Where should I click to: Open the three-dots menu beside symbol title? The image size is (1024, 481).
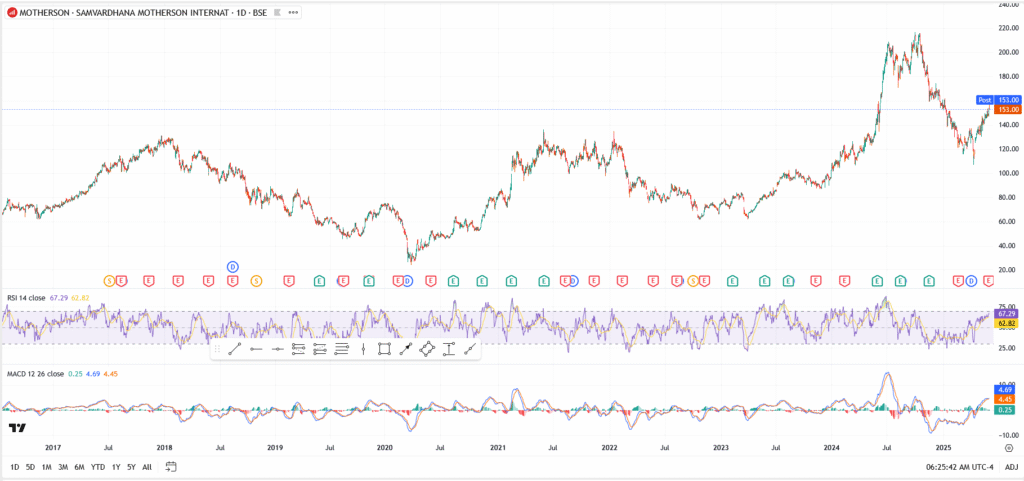[292, 13]
